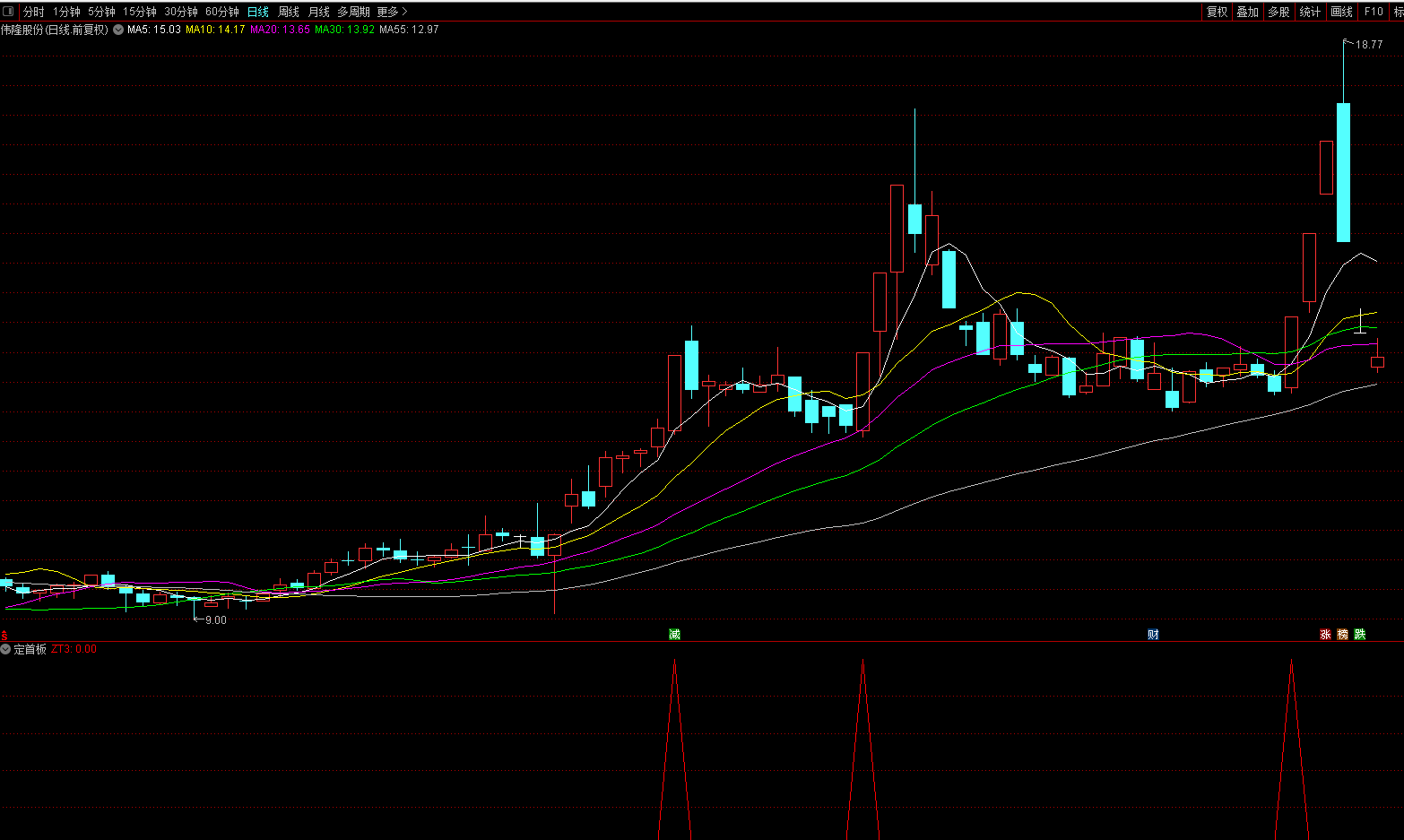The image size is (1404, 840).
Task: Click the first red indicator spike under 减
Action: (x=675, y=749)
